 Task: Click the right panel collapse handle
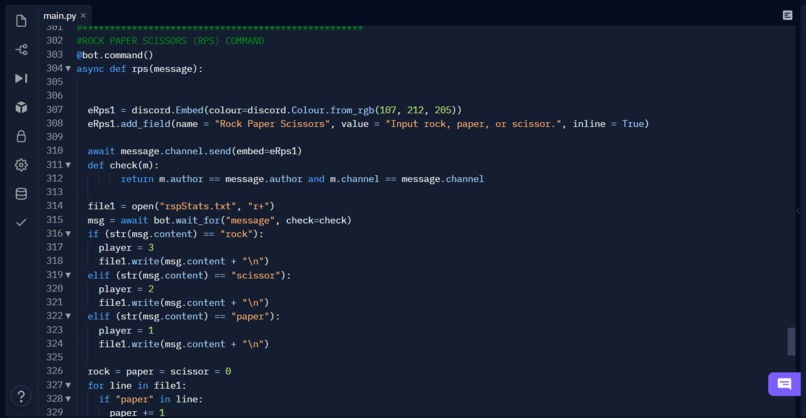[798, 210]
